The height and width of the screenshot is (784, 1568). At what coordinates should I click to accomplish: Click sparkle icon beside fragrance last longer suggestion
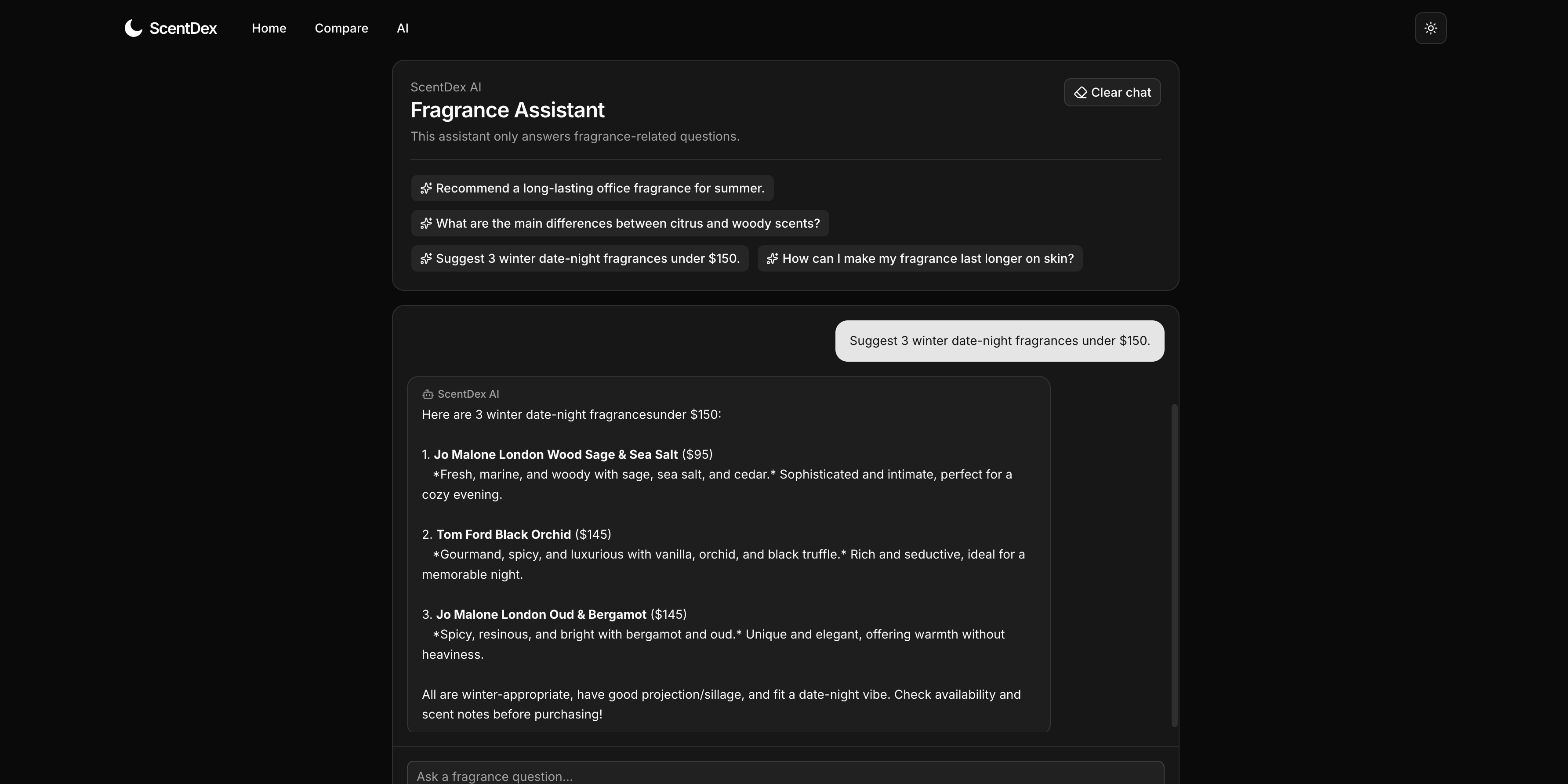(x=773, y=259)
